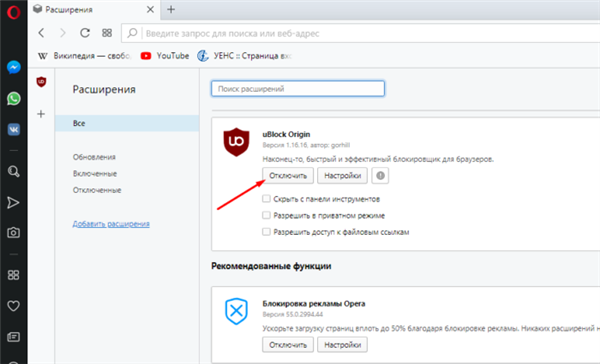
Task: Check Разрешить доступ к файловым ссылкам
Action: click(x=266, y=232)
